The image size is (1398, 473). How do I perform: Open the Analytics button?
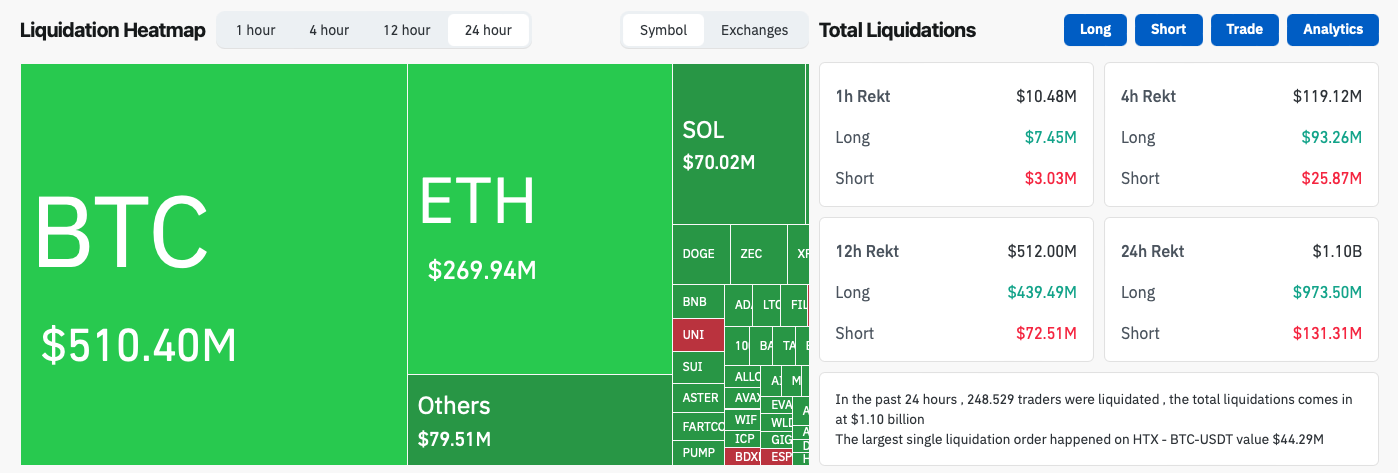1332,30
